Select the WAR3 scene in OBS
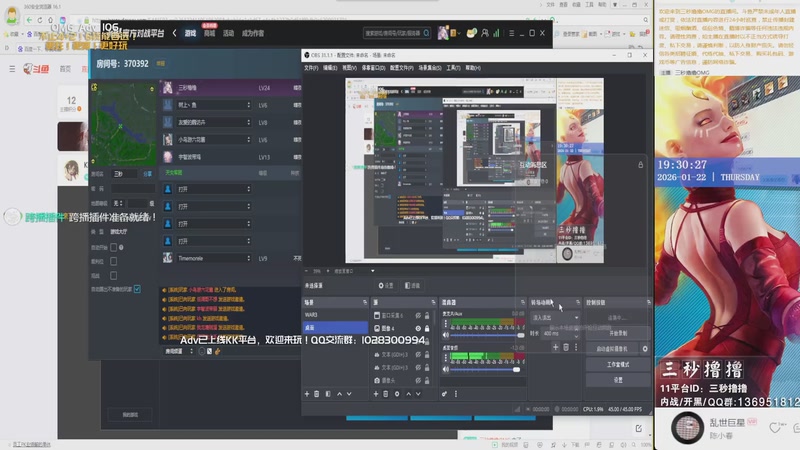 335,315
